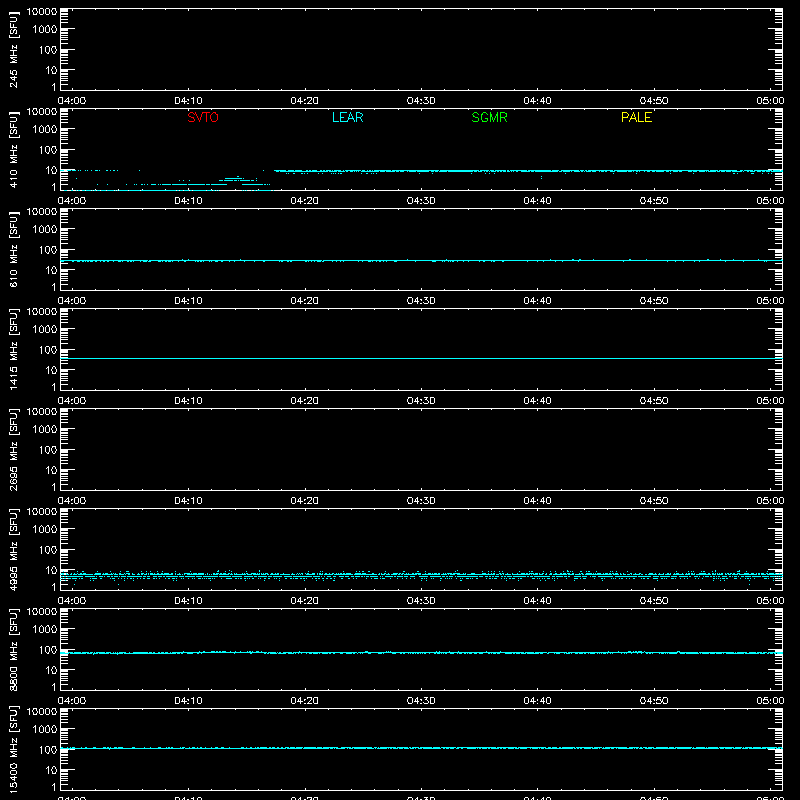Click the 10 y-tick of the 1415 MHz panel
The height and width of the screenshot is (800, 800).
[x=51, y=370]
